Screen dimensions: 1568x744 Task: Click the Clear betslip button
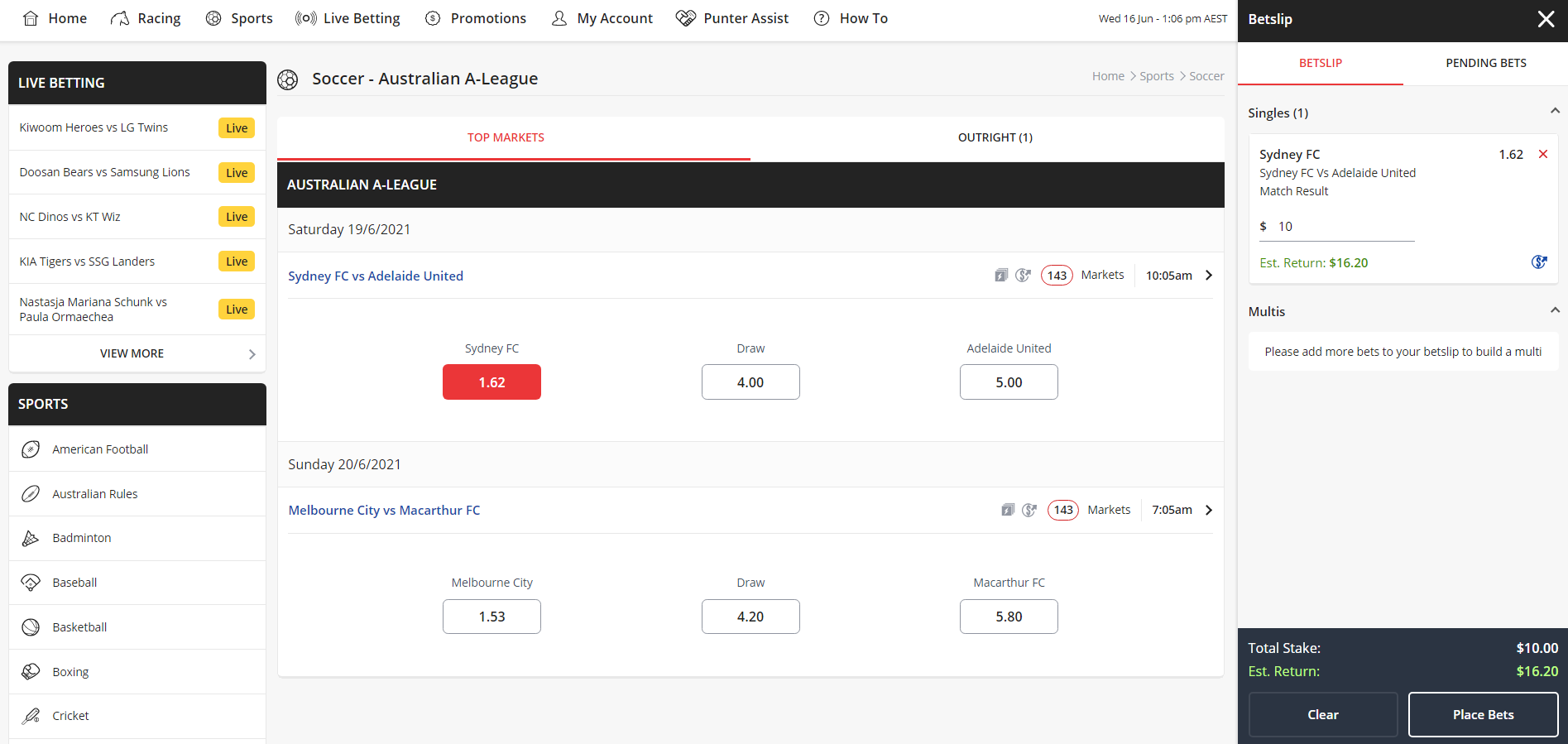[x=1323, y=714]
